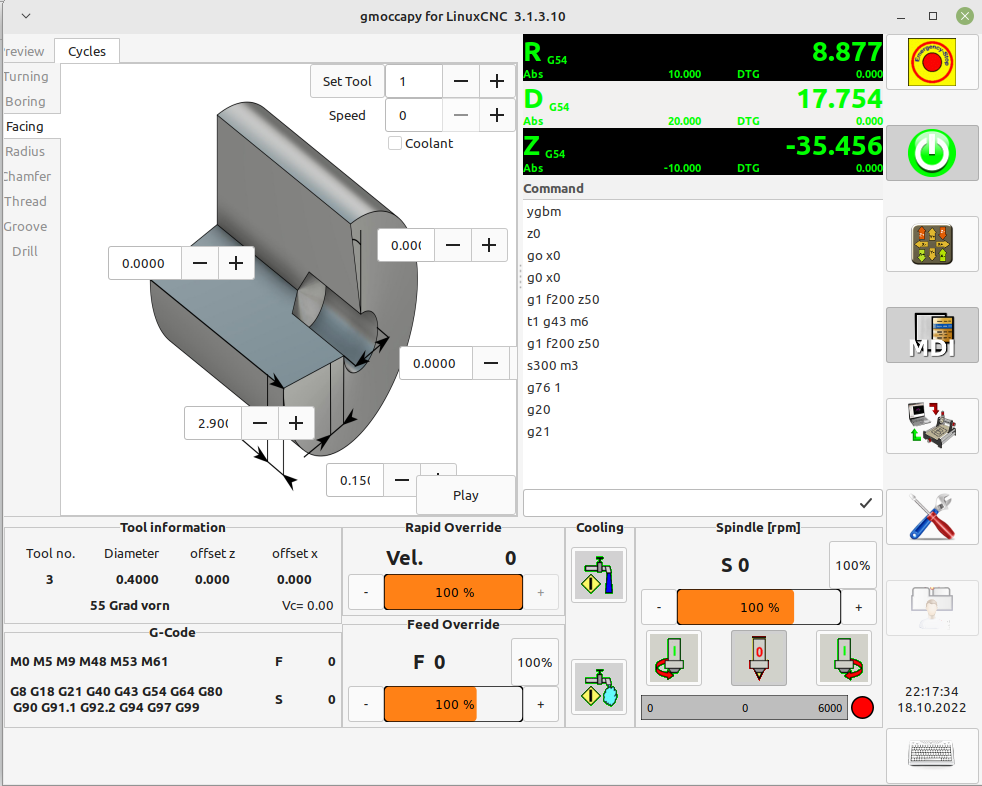Open the Chamfer cycle tab

coord(26,177)
